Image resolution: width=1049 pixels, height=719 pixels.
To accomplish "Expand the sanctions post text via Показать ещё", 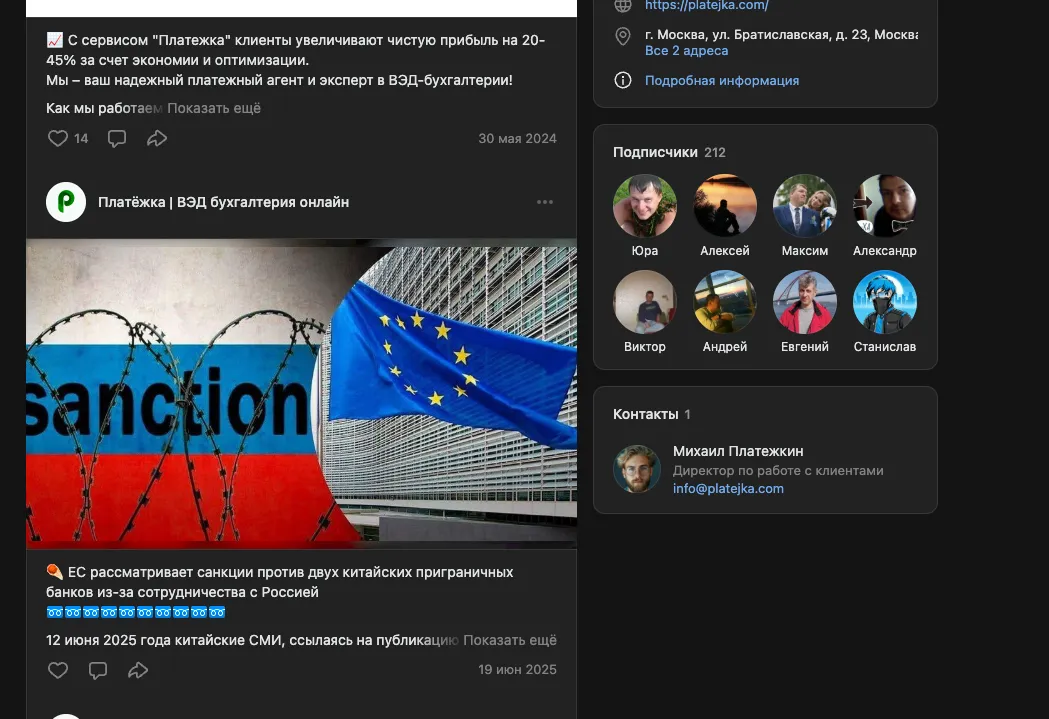I will point(510,640).
